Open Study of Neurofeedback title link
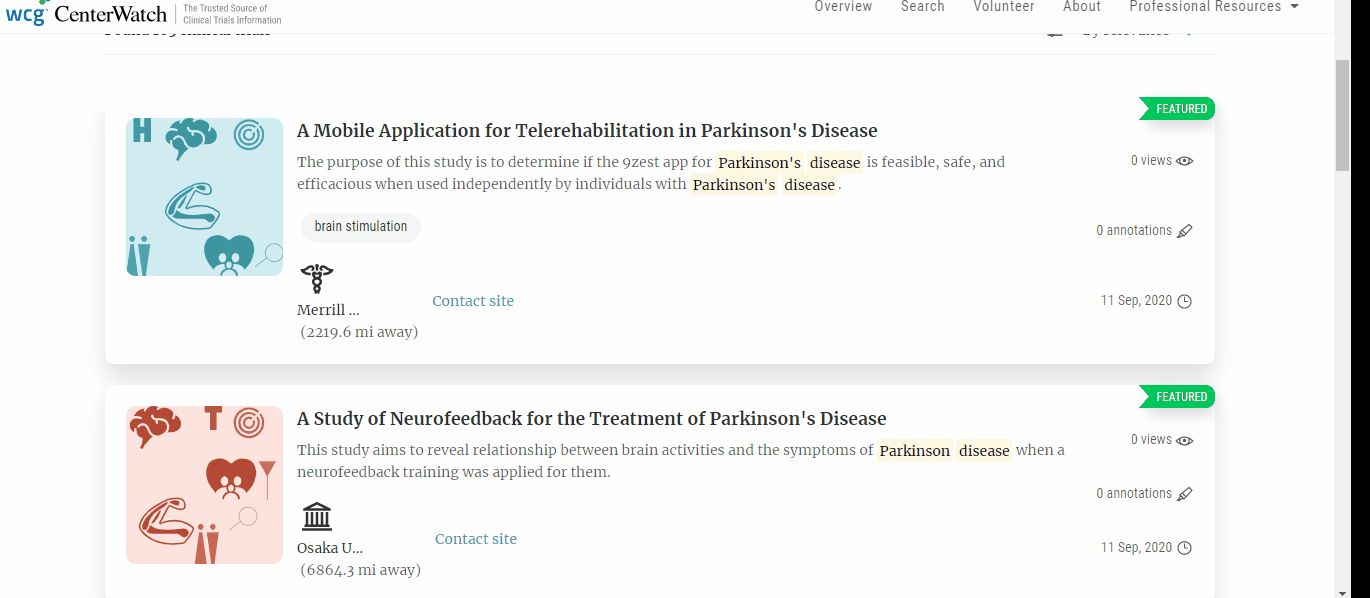Screen dimensions: 1370x598 (591, 419)
